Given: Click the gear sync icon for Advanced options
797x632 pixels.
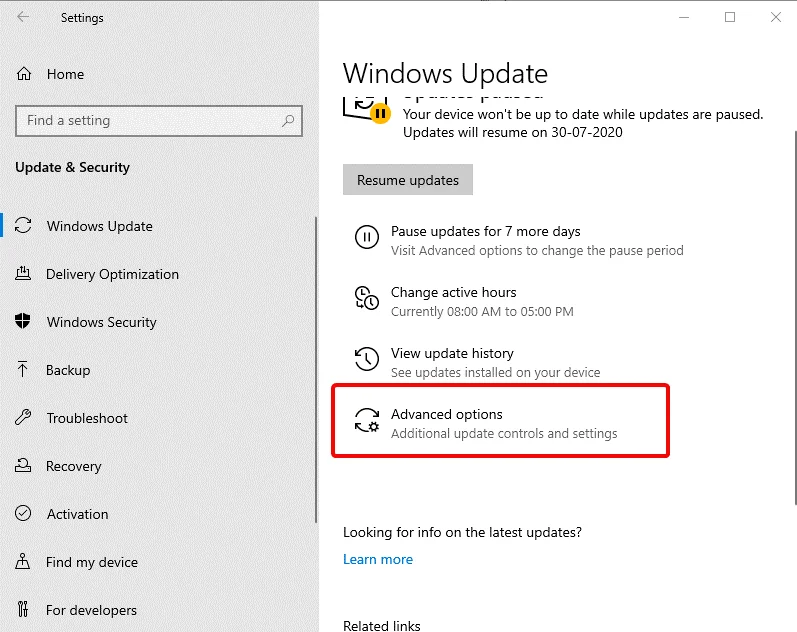Looking at the screenshot, I should tap(366, 420).
